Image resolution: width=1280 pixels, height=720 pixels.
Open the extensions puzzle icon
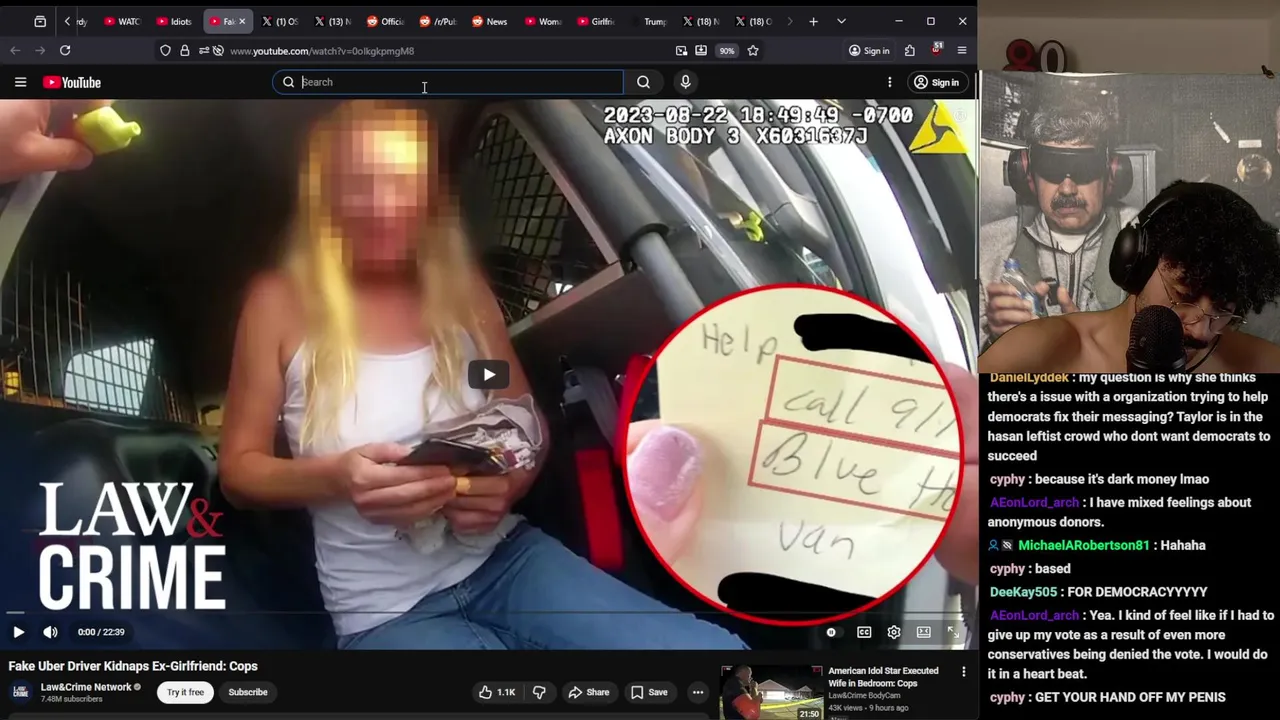(x=910, y=51)
